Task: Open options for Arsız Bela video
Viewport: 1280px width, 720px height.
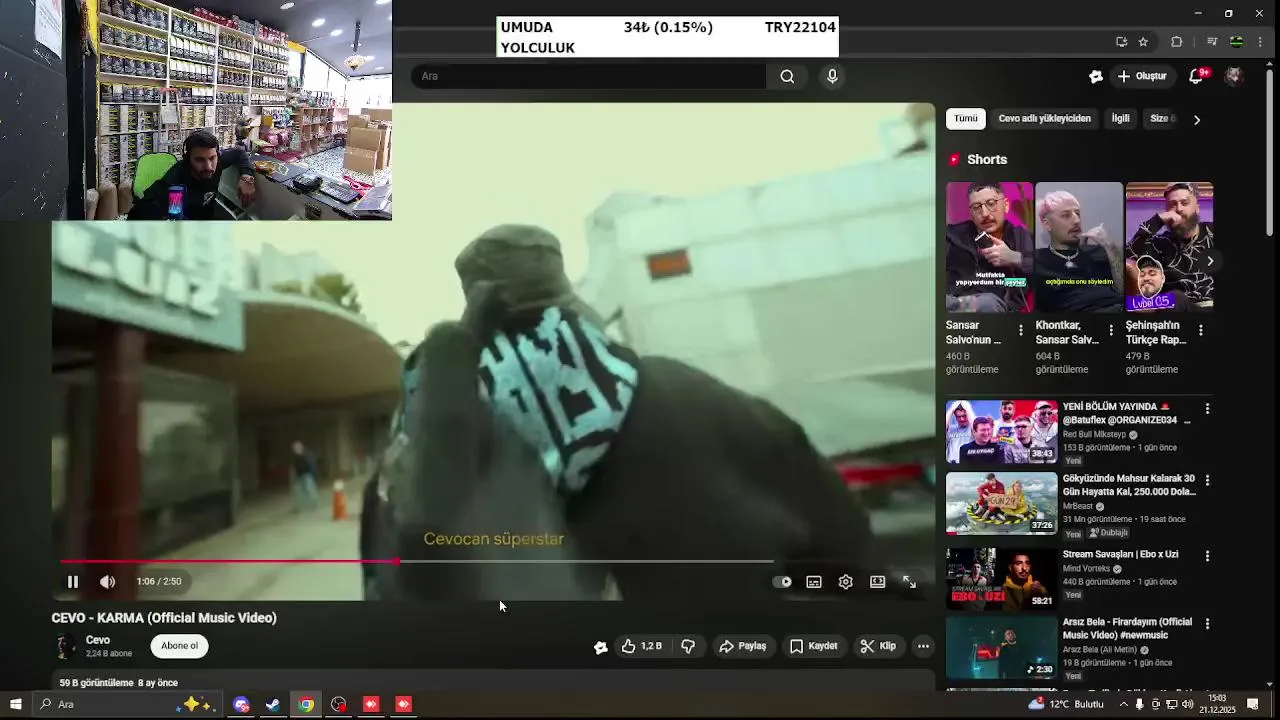Action: point(1207,624)
